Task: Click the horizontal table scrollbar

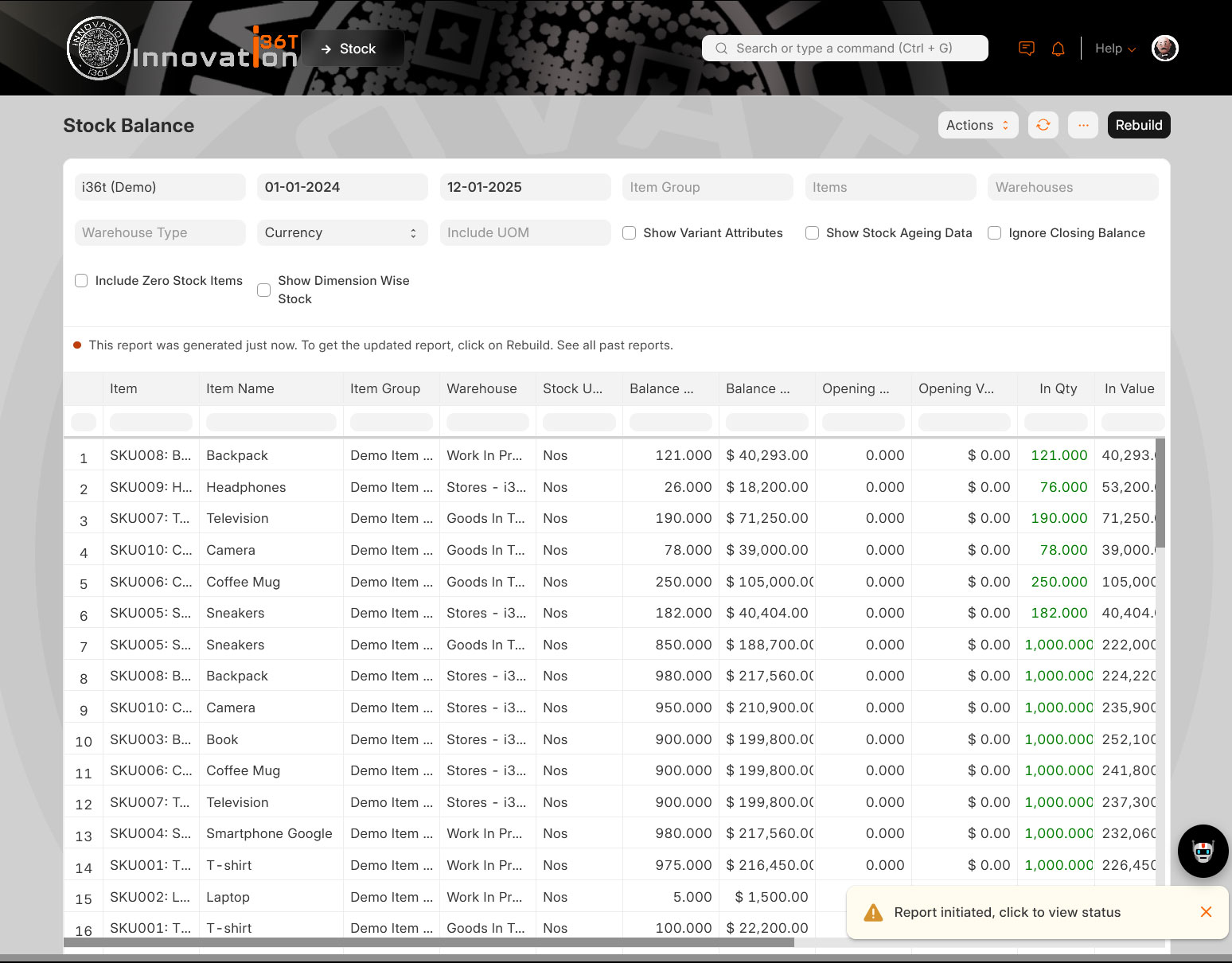Action: tap(430, 942)
